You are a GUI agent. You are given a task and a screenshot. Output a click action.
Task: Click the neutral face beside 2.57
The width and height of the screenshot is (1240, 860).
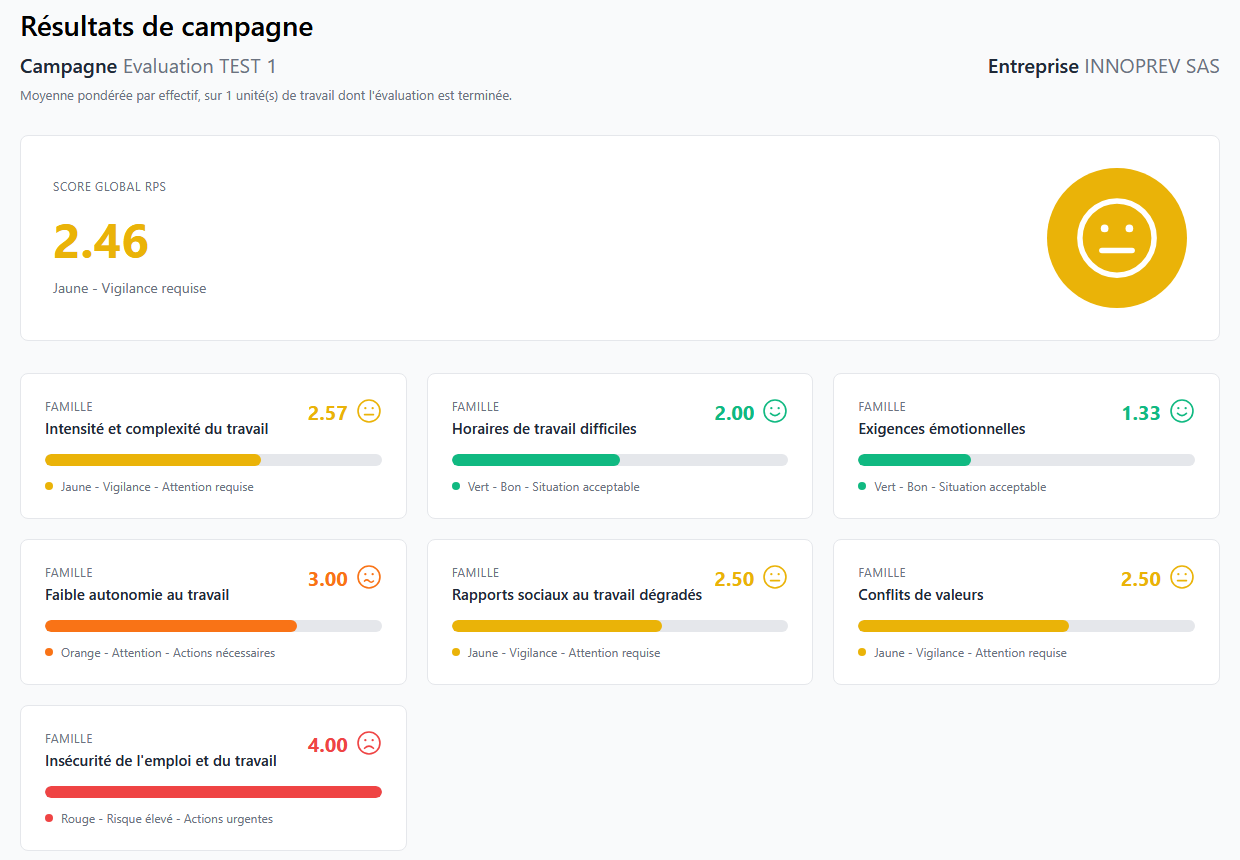(x=369, y=411)
